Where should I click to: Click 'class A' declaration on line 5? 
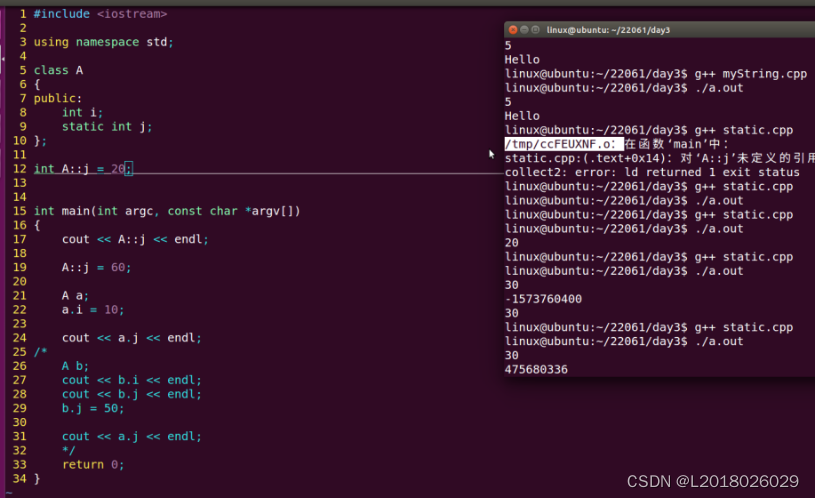58,70
